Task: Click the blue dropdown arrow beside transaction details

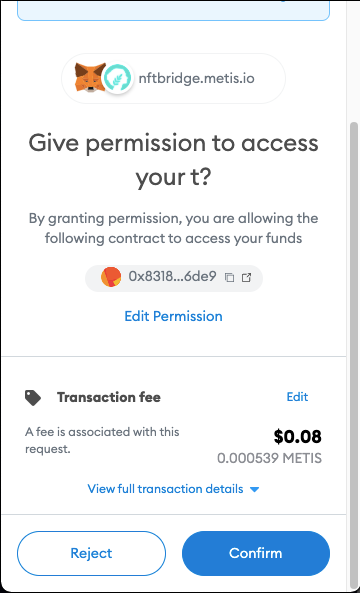Action: pos(254,489)
